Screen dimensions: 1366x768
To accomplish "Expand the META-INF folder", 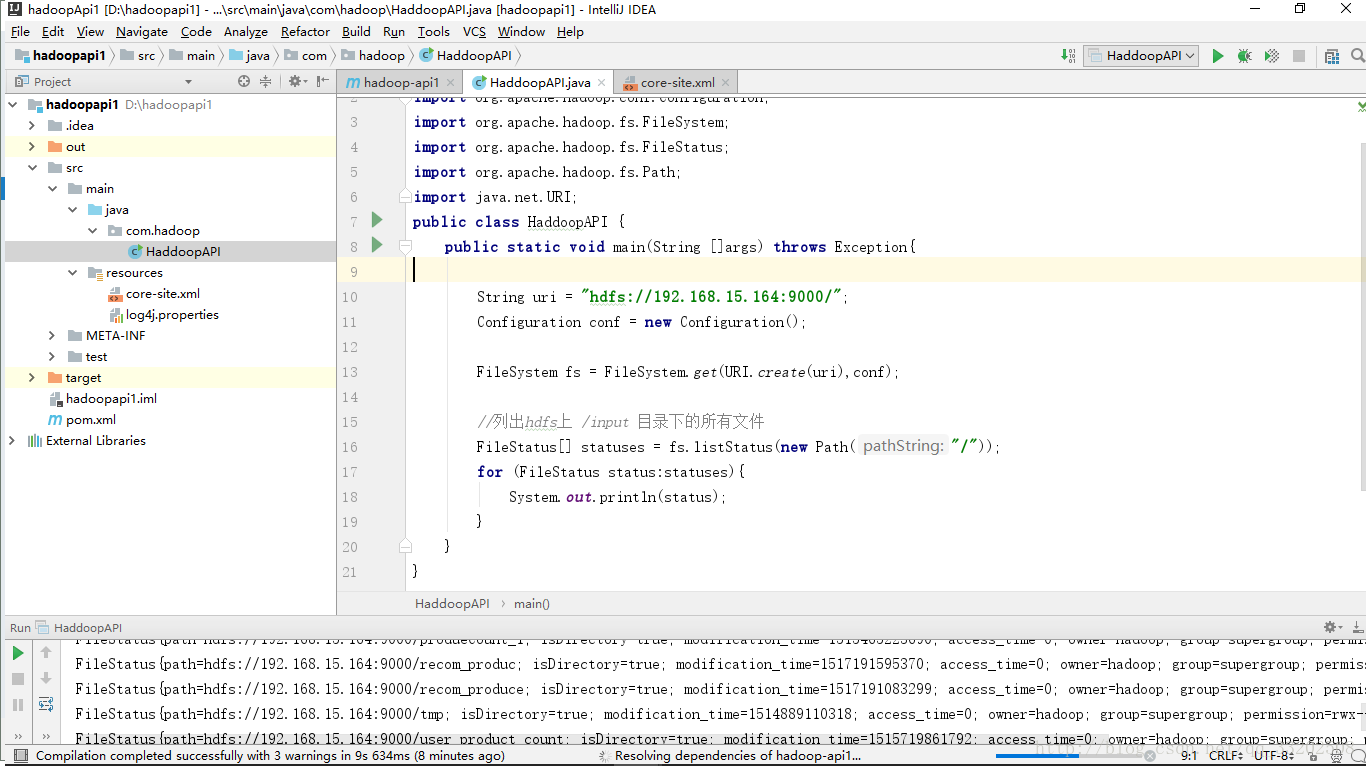I will tap(52, 336).
